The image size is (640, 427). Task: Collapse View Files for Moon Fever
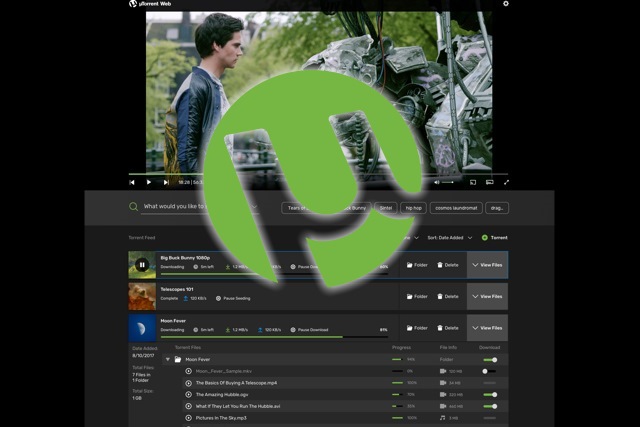487,328
